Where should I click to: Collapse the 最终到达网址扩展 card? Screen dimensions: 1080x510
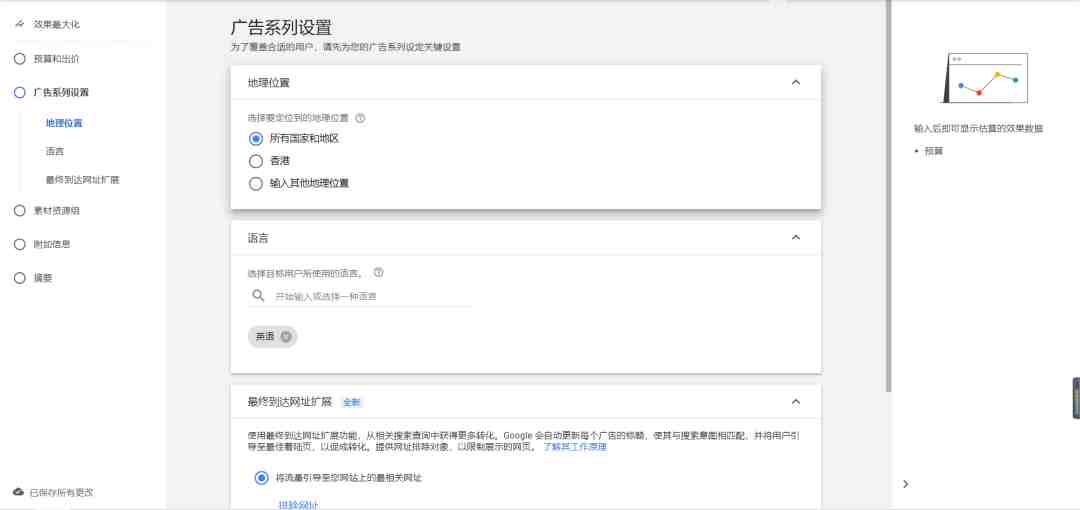pyautogui.click(x=796, y=402)
